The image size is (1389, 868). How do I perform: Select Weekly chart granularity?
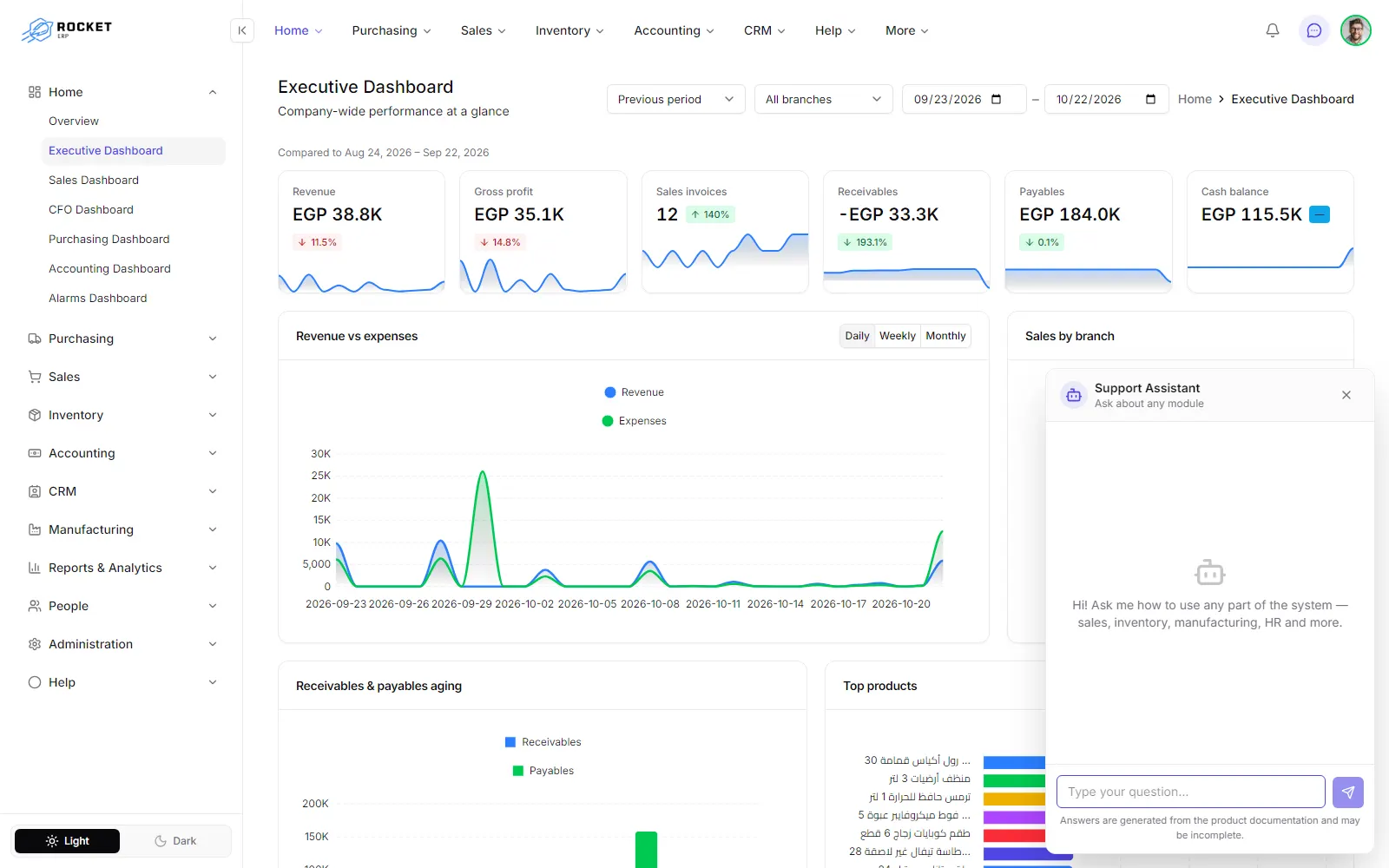898,336
